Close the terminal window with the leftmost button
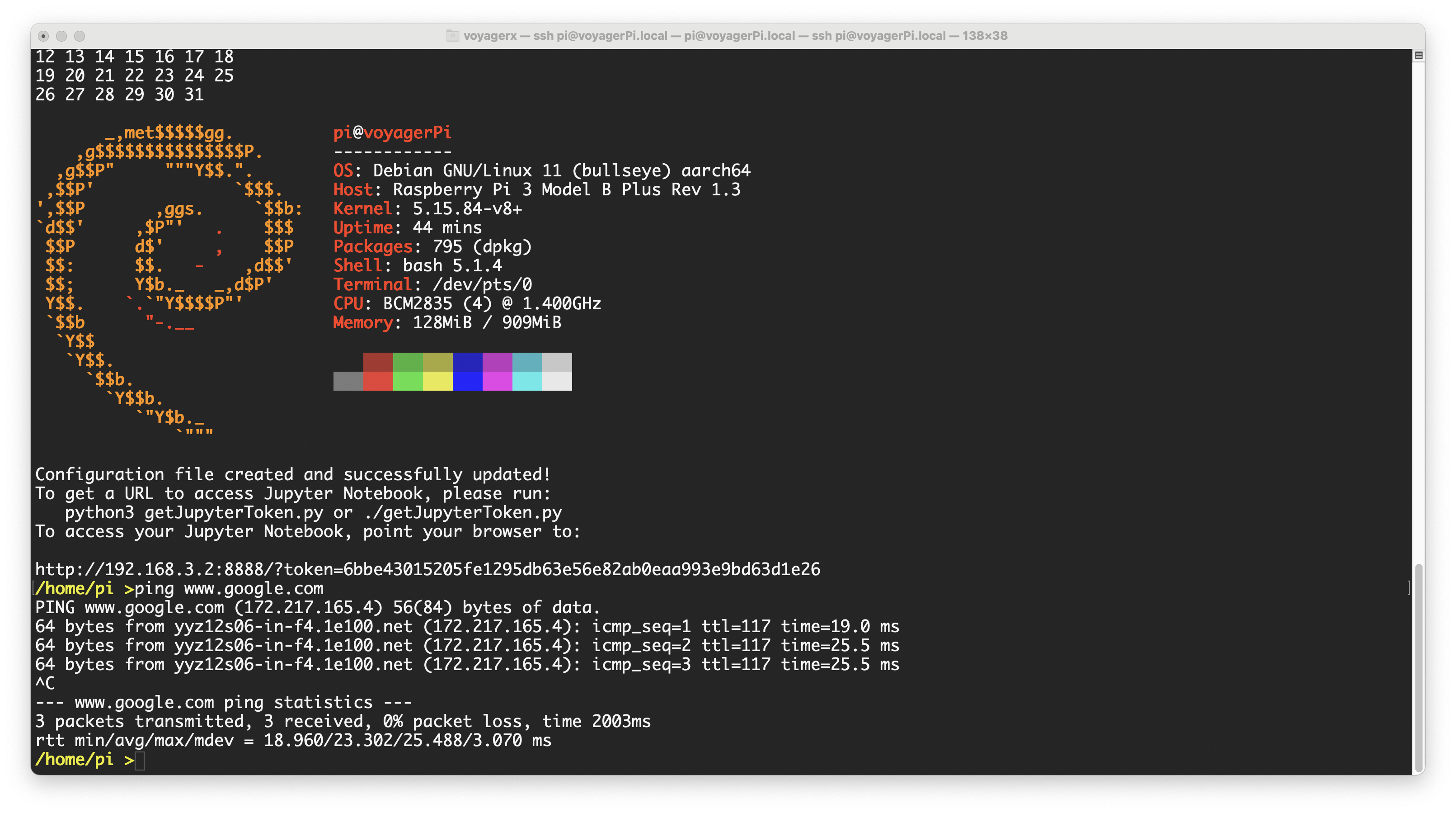This screenshot has height=813, width=1456. 43,36
